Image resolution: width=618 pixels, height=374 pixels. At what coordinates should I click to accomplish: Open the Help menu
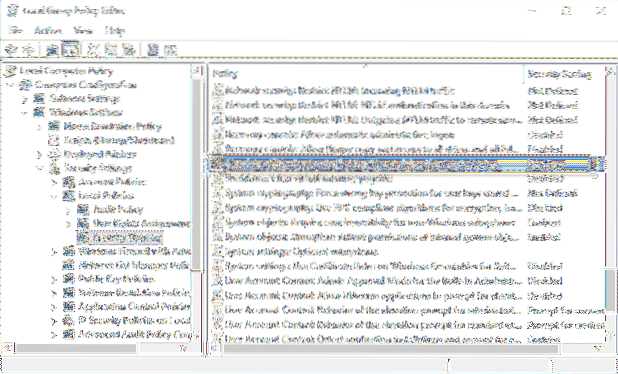pos(115,30)
